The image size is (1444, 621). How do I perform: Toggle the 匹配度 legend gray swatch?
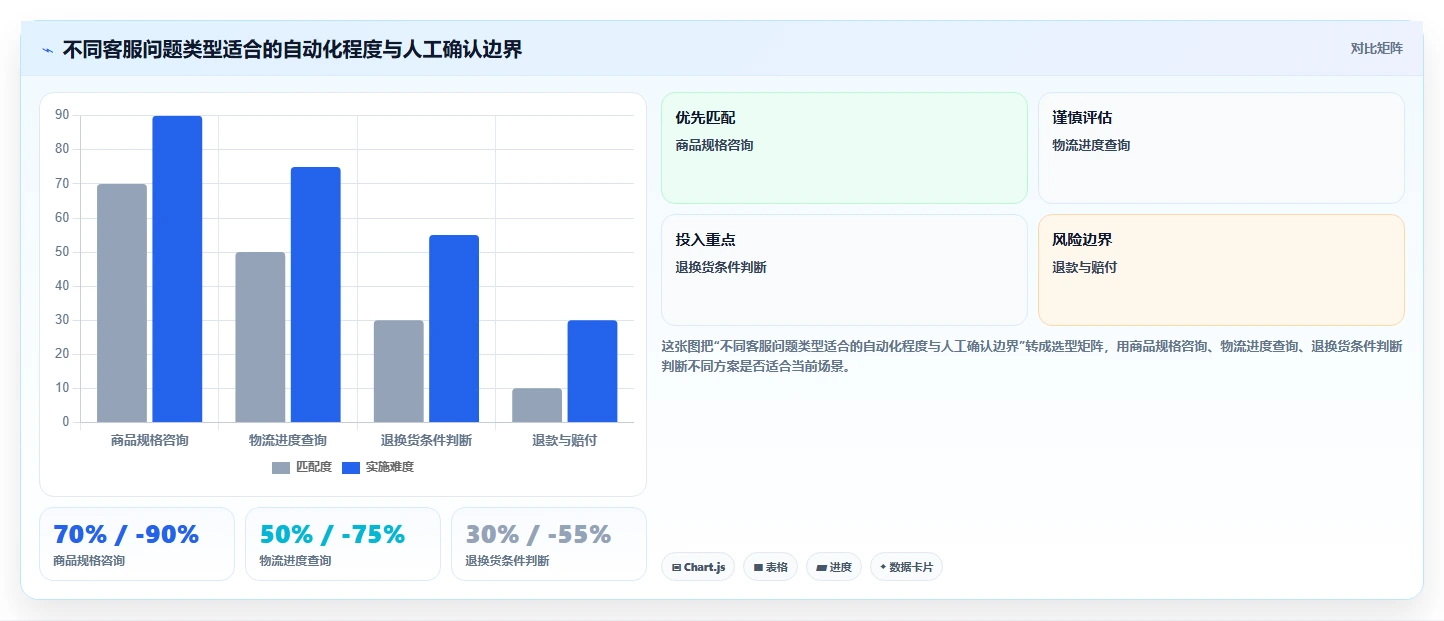pyautogui.click(x=281, y=467)
